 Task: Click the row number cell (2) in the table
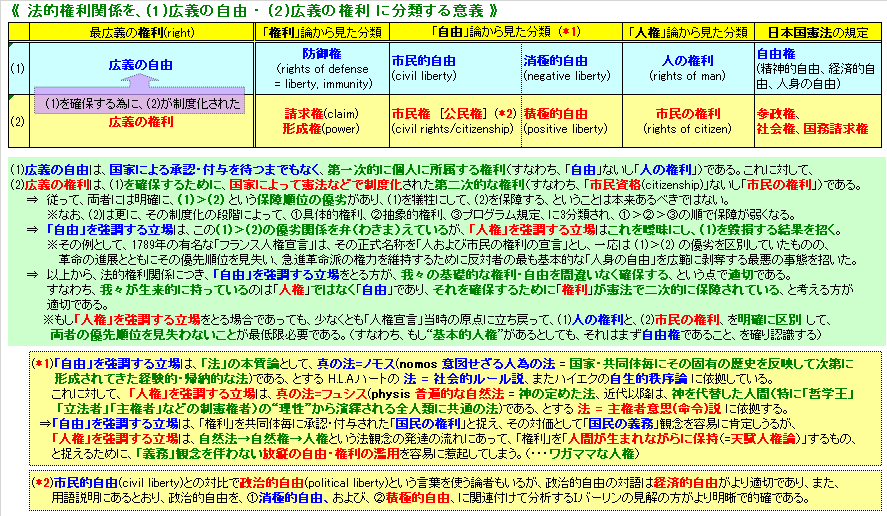click(x=18, y=121)
